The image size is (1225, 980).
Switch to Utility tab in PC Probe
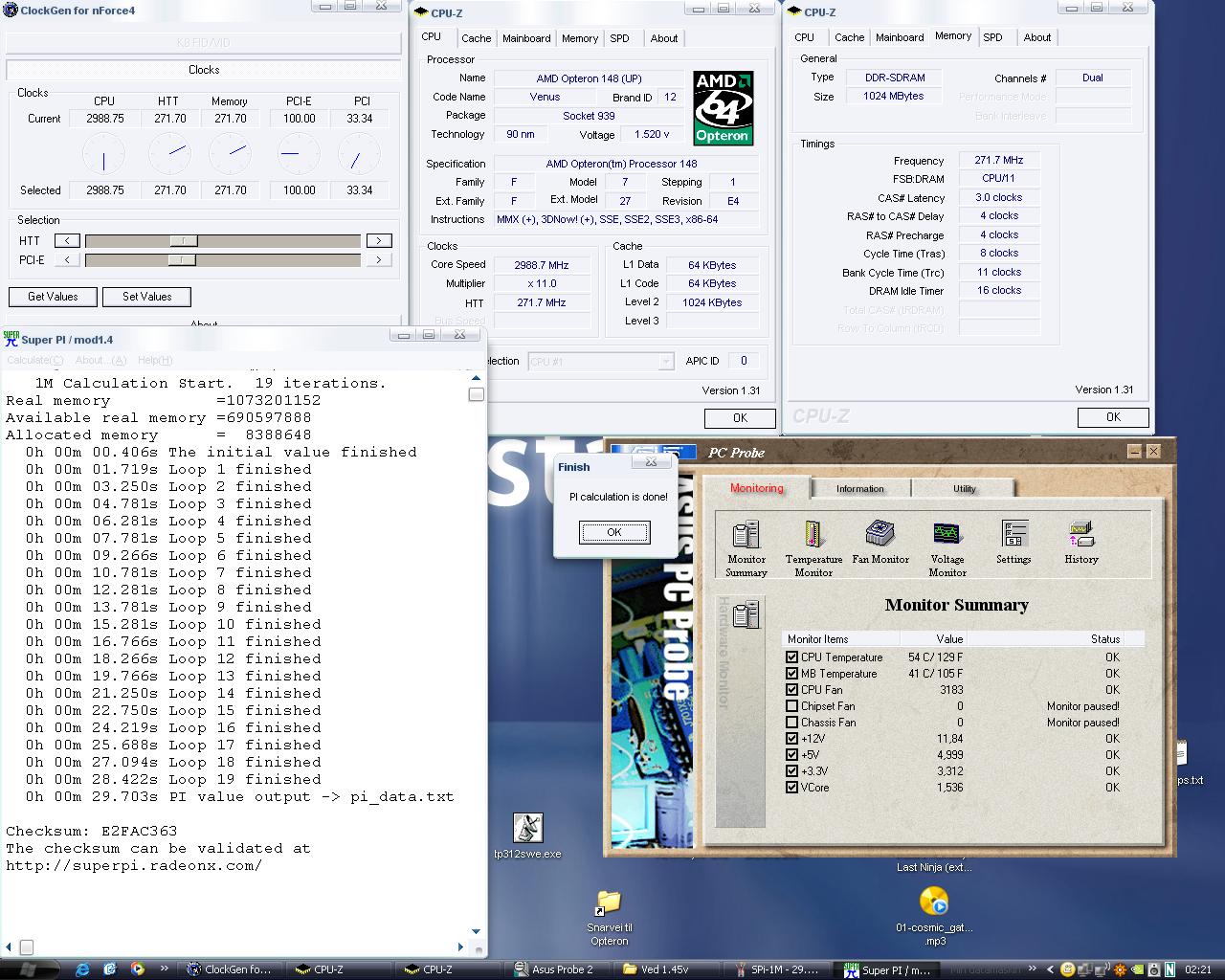(x=964, y=489)
